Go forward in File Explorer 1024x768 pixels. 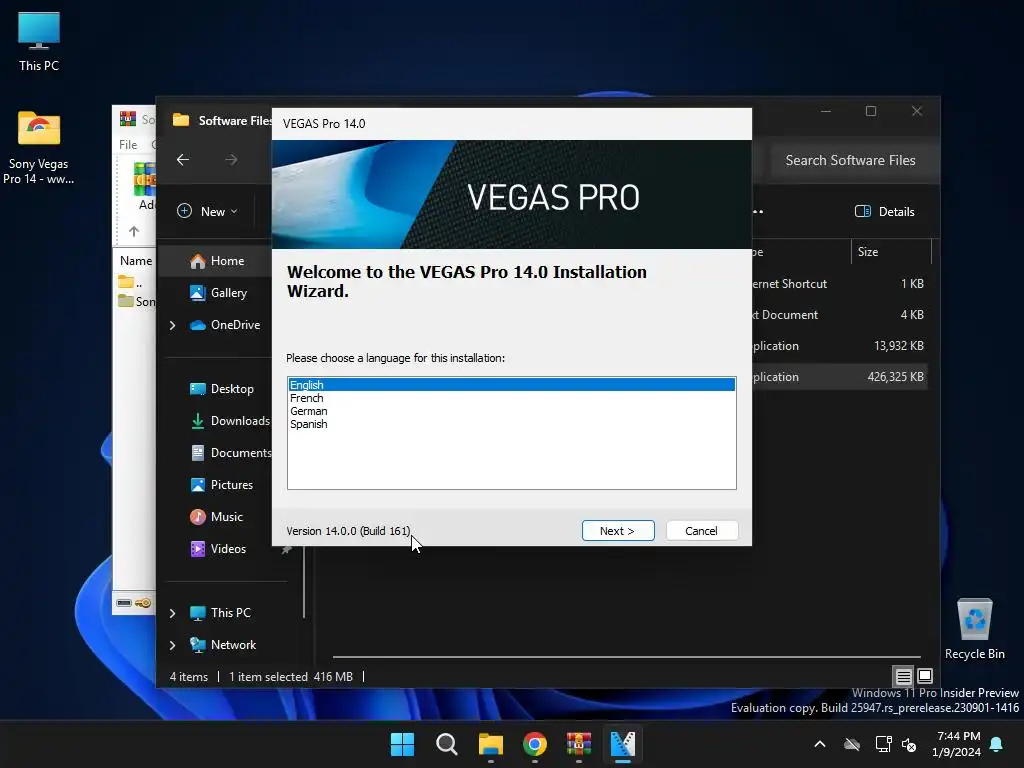231,159
